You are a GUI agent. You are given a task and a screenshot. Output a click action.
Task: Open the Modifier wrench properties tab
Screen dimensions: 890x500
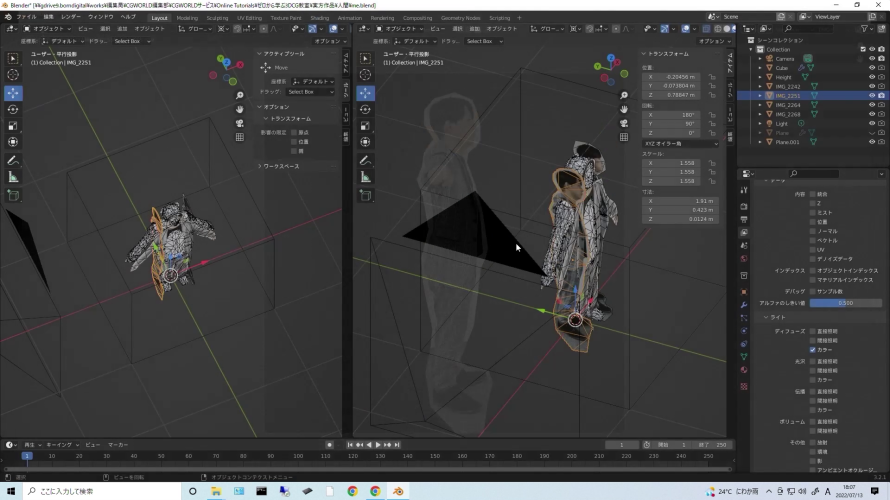744,305
